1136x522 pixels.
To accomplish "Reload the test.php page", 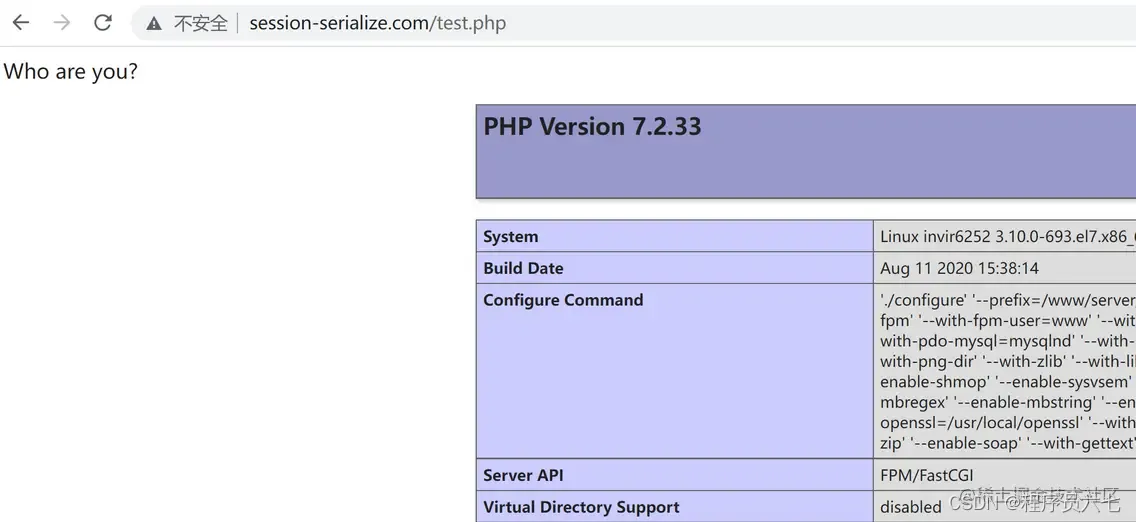I will pos(103,23).
